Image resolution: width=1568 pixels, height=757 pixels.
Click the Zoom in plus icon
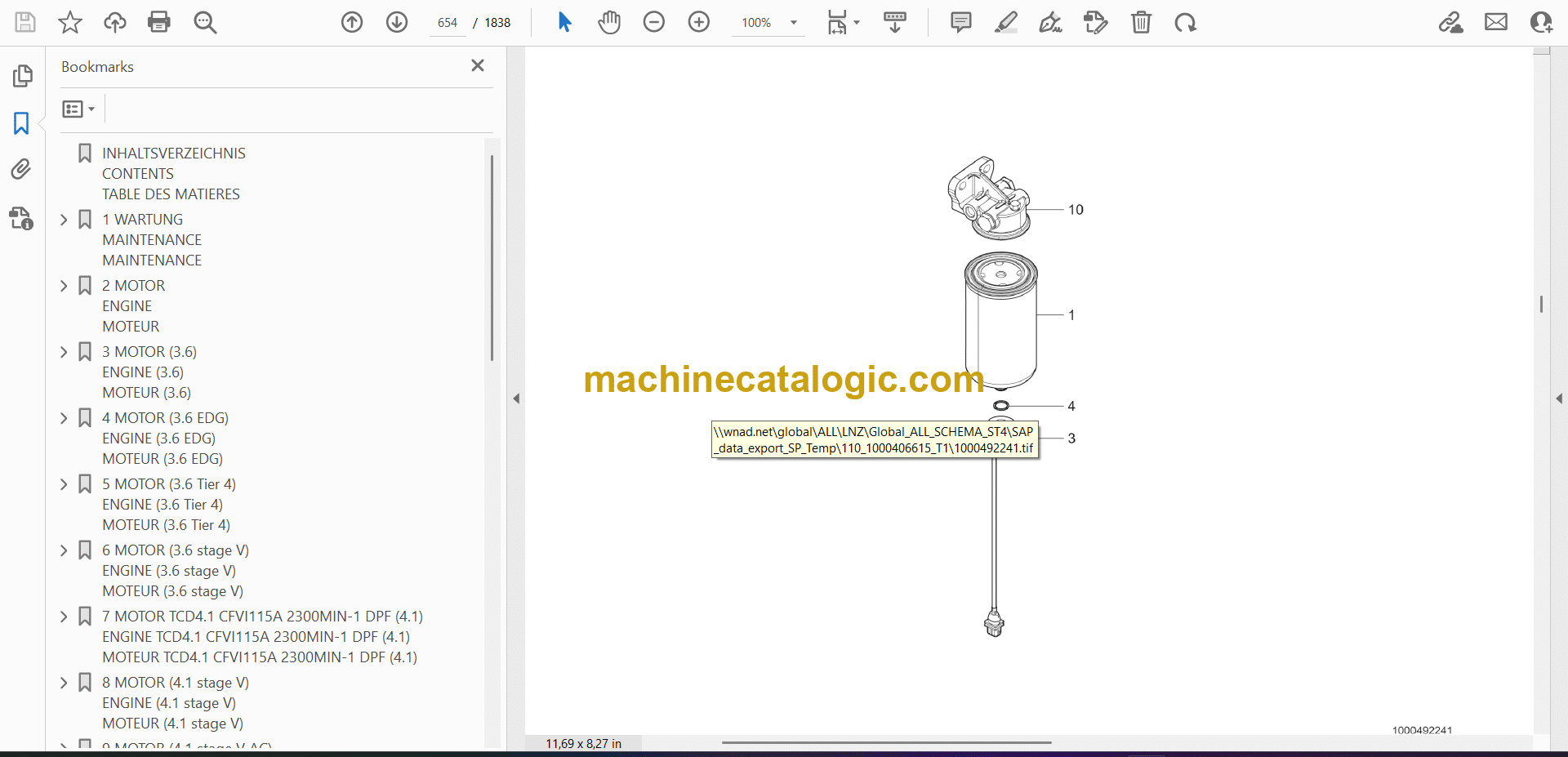click(x=699, y=22)
